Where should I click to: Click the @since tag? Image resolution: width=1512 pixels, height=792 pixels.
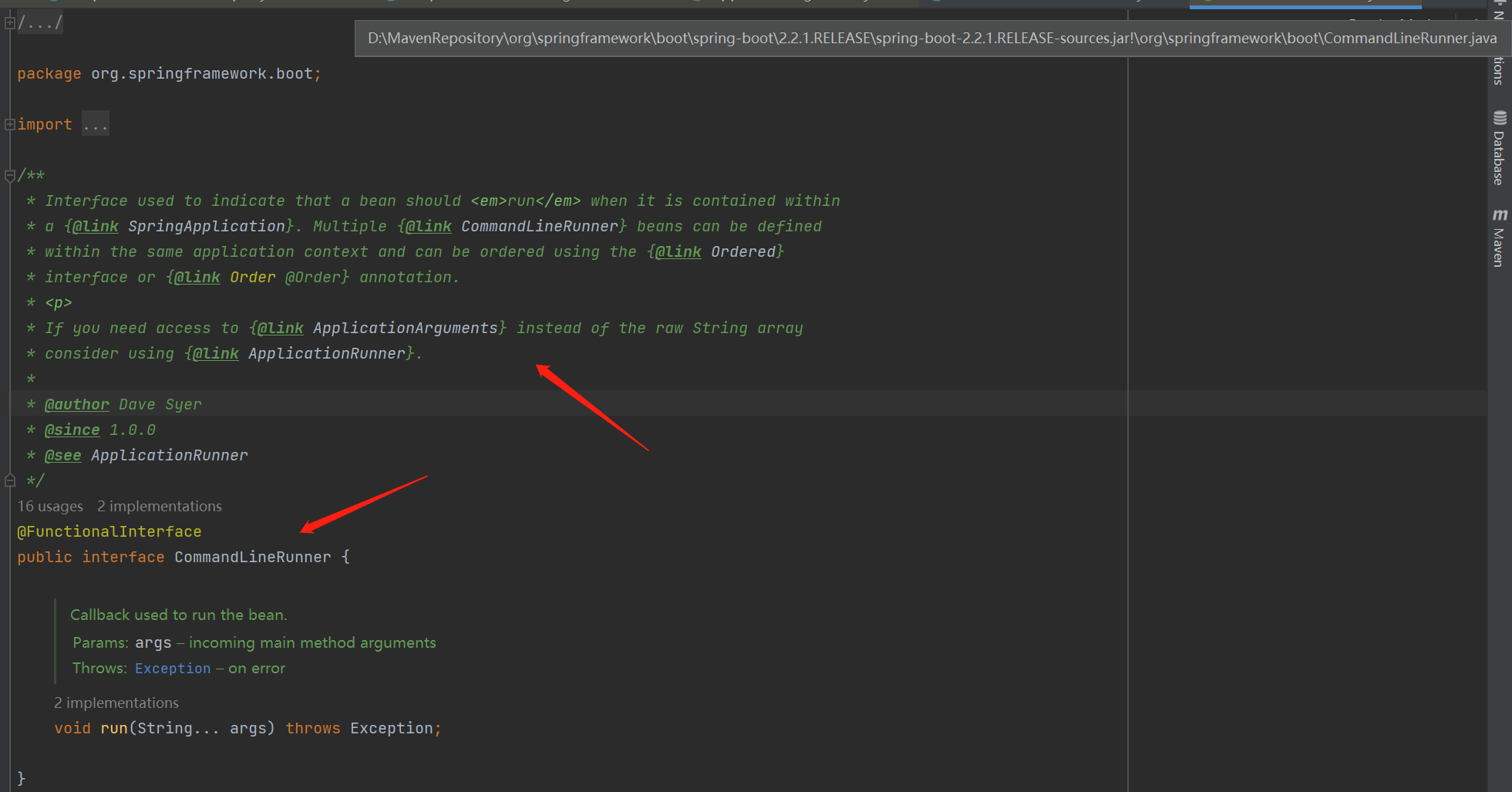pos(72,430)
